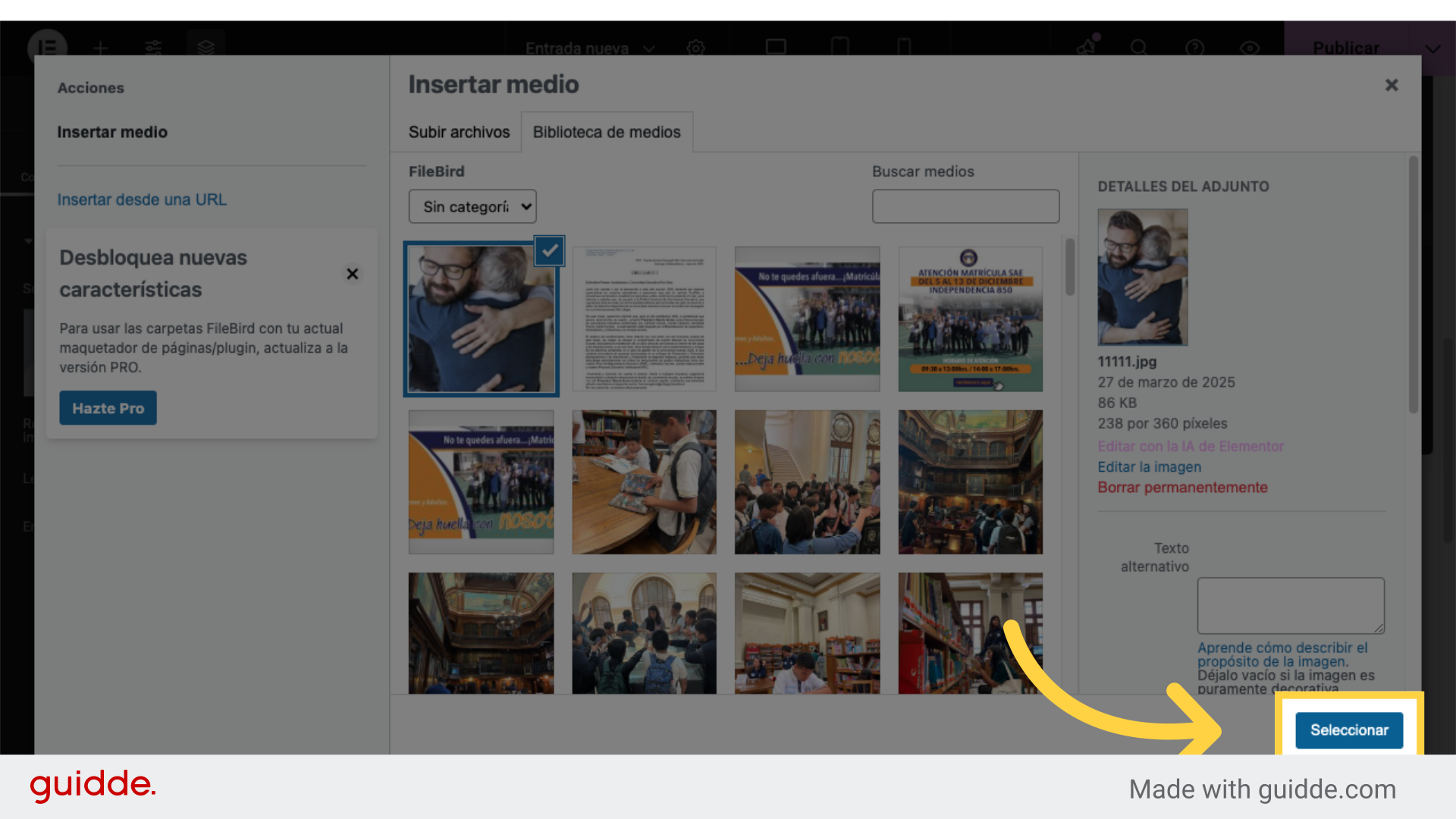Image resolution: width=1456 pixels, height=819 pixels.
Task: Open the FileBird Sin categoría dropdown
Action: tap(472, 206)
